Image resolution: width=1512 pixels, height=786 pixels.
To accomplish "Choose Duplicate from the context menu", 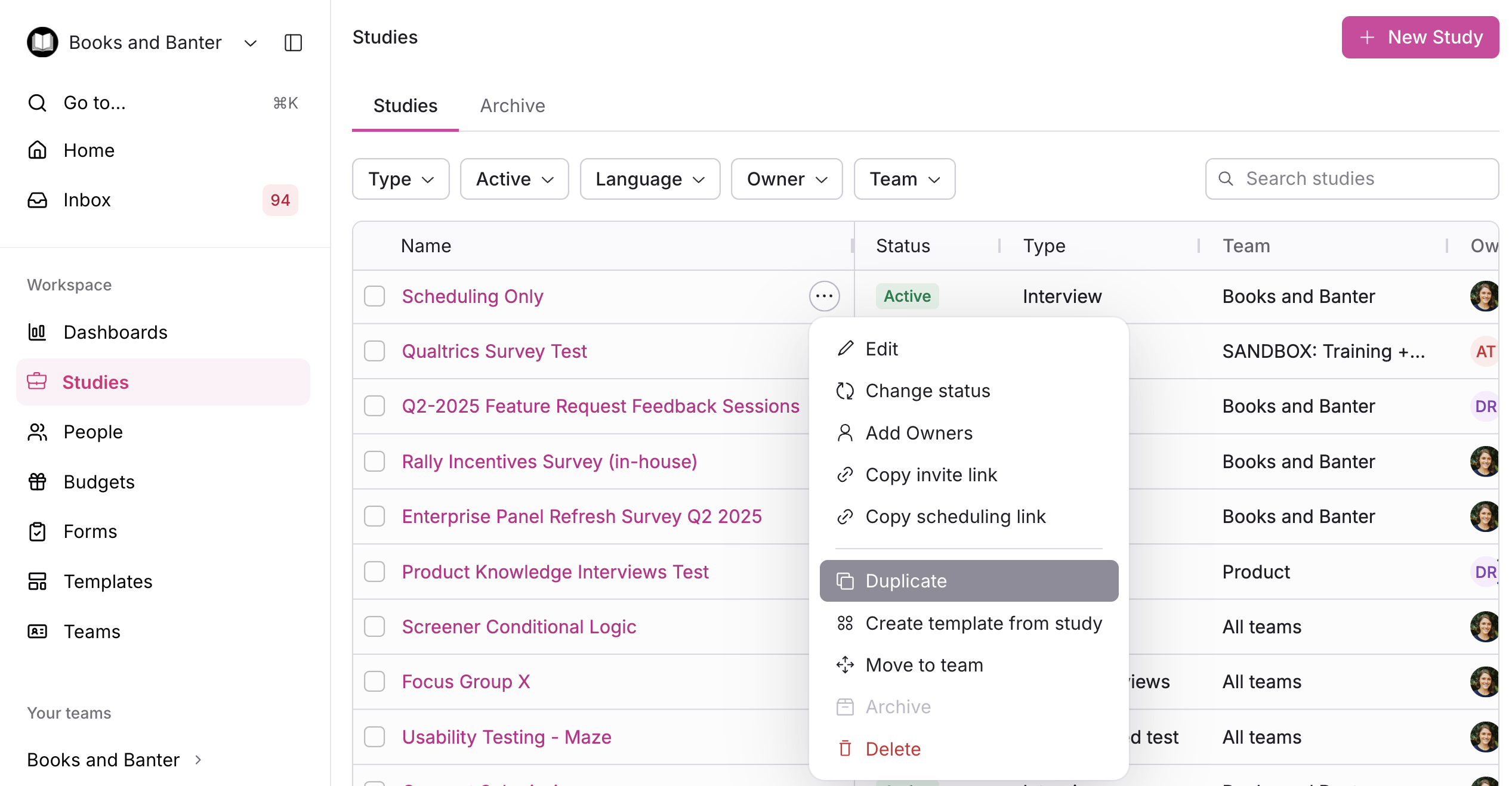I will coord(968,581).
